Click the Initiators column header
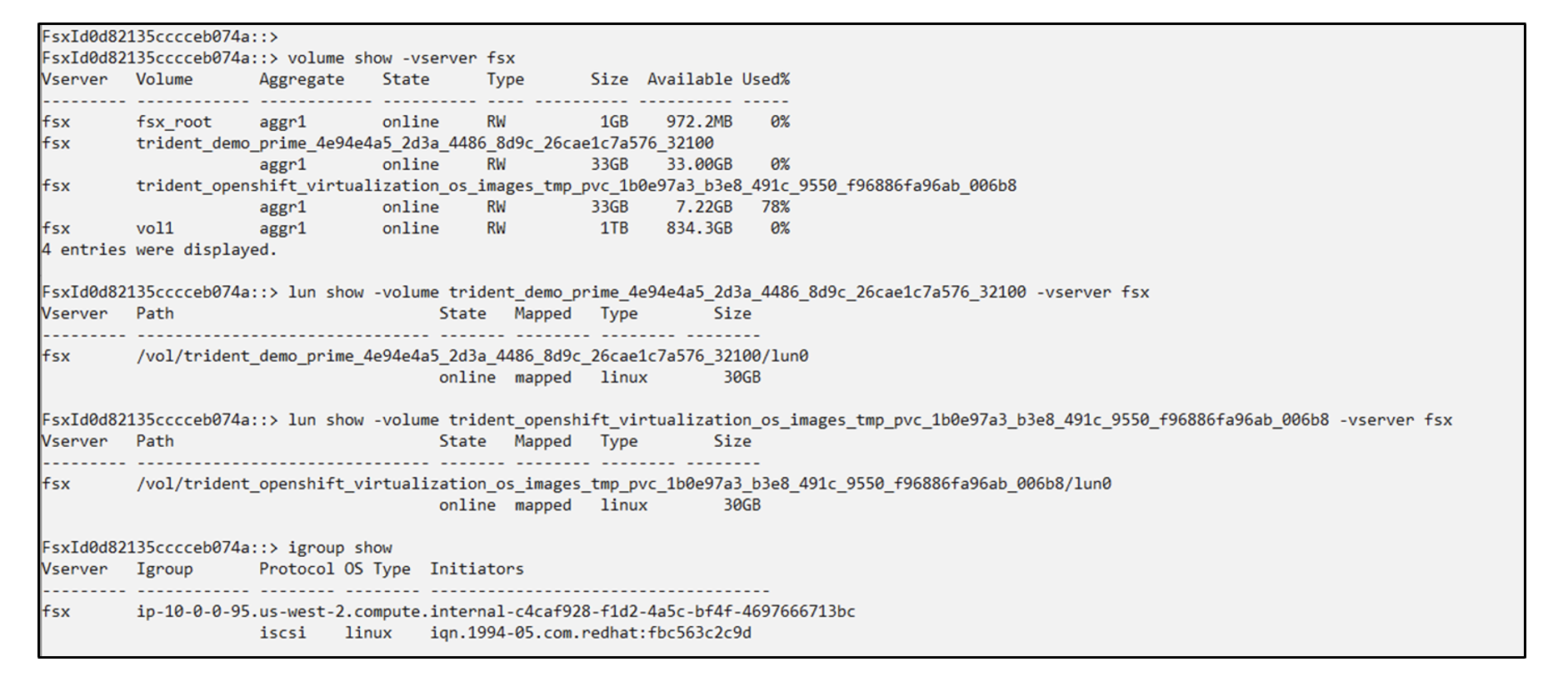This screenshot has width=1568, height=677. point(477,569)
